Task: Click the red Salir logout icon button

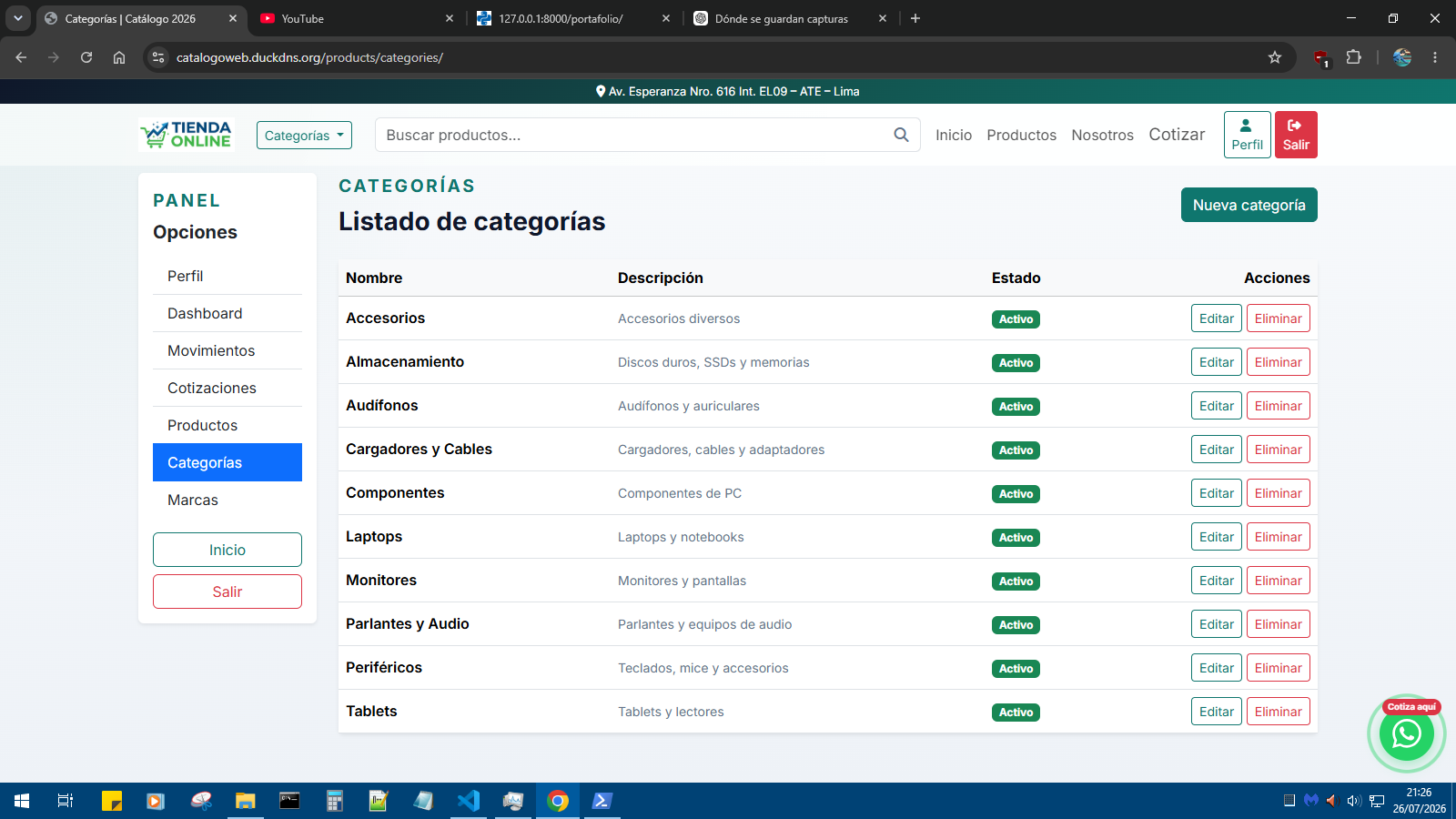Action: (x=1296, y=135)
